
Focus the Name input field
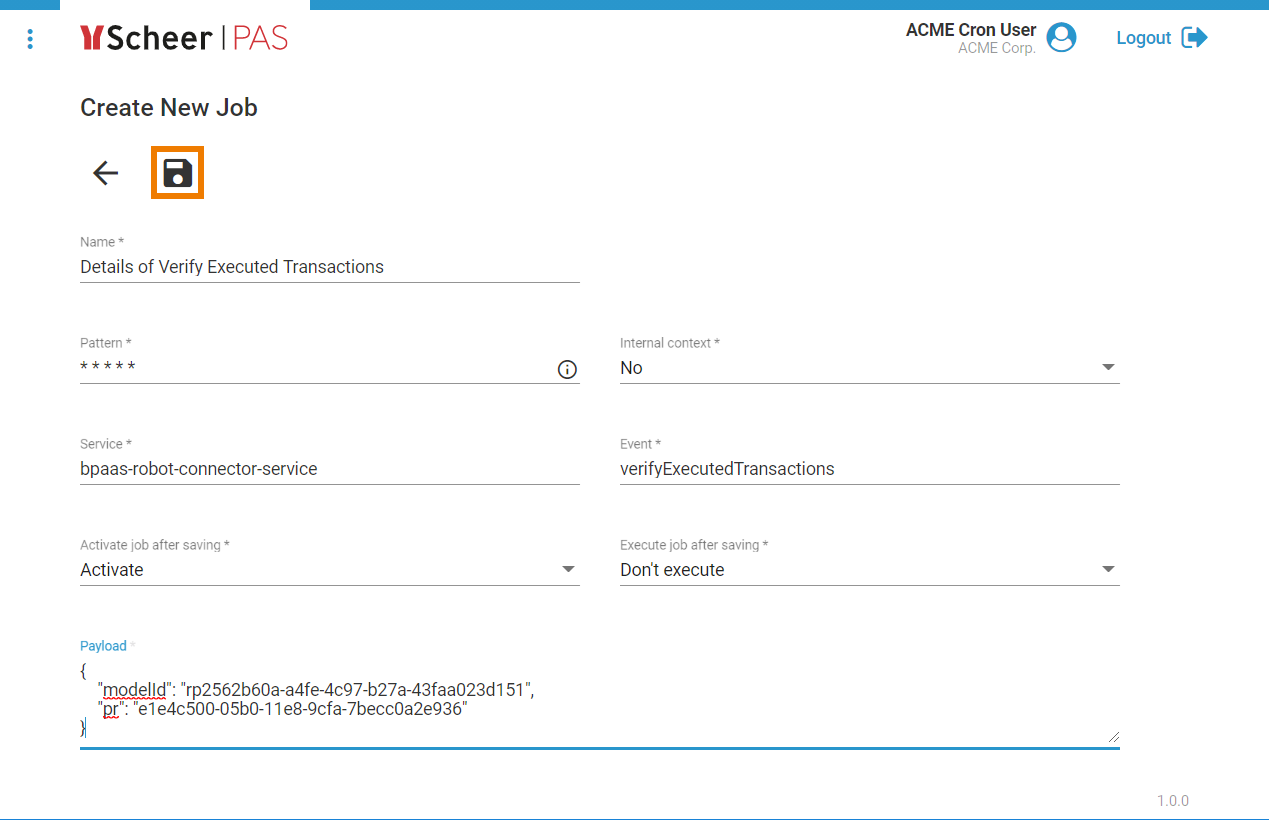pos(328,267)
